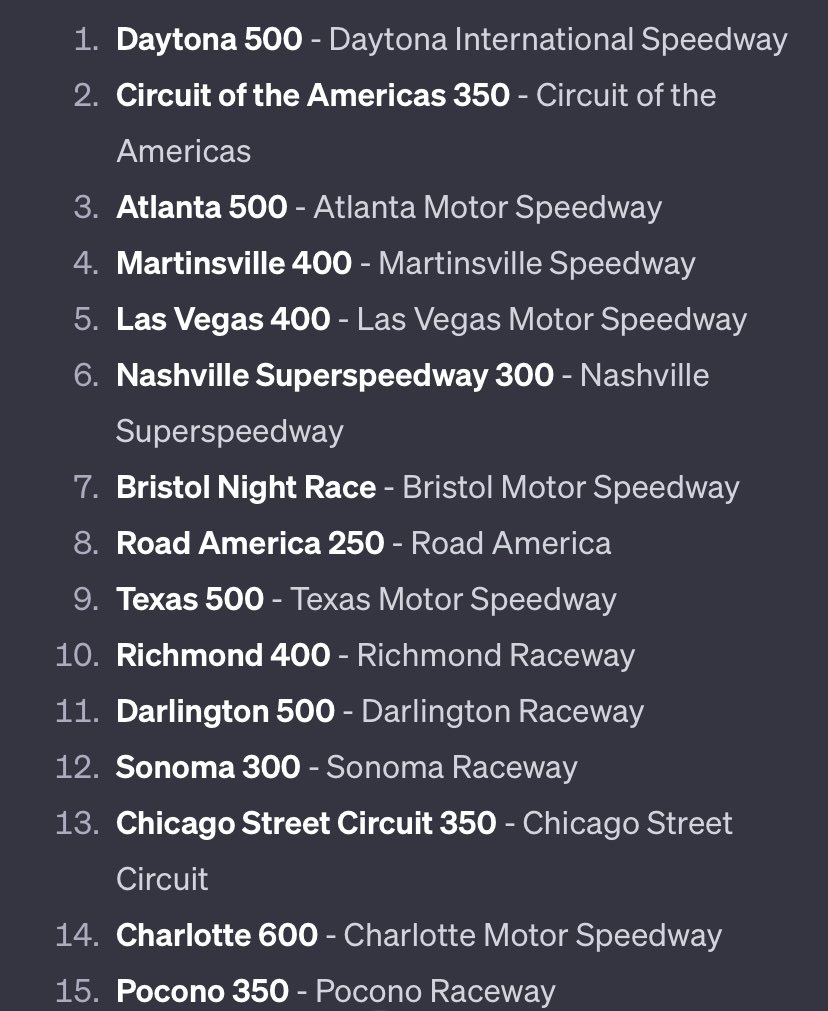Click the "Bristol Motor Speedway" track text

pos(570,487)
